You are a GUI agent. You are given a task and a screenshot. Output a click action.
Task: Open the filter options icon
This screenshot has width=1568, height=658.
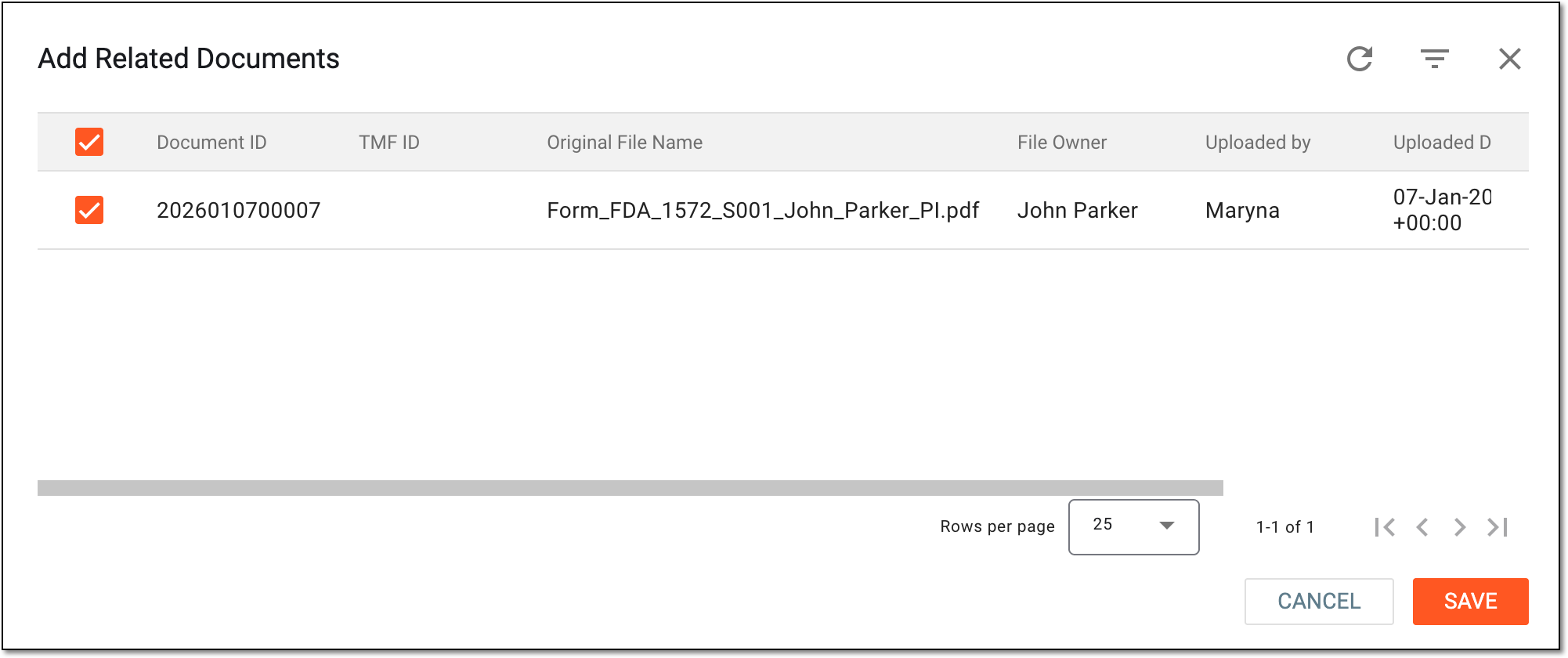coord(1435,59)
